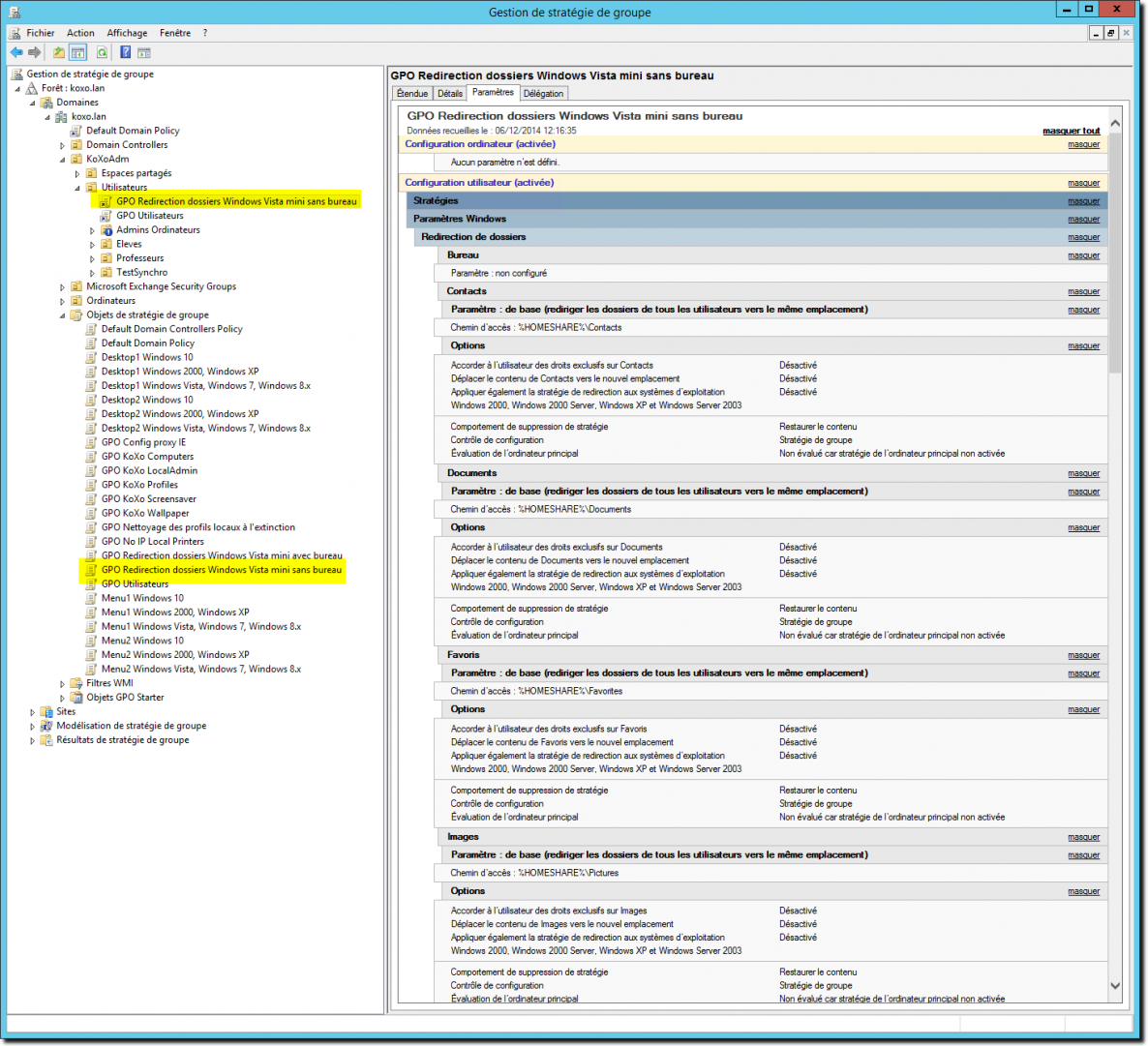Click masquer on the Favoris section row
1148x1046 pixels.
1083,656
